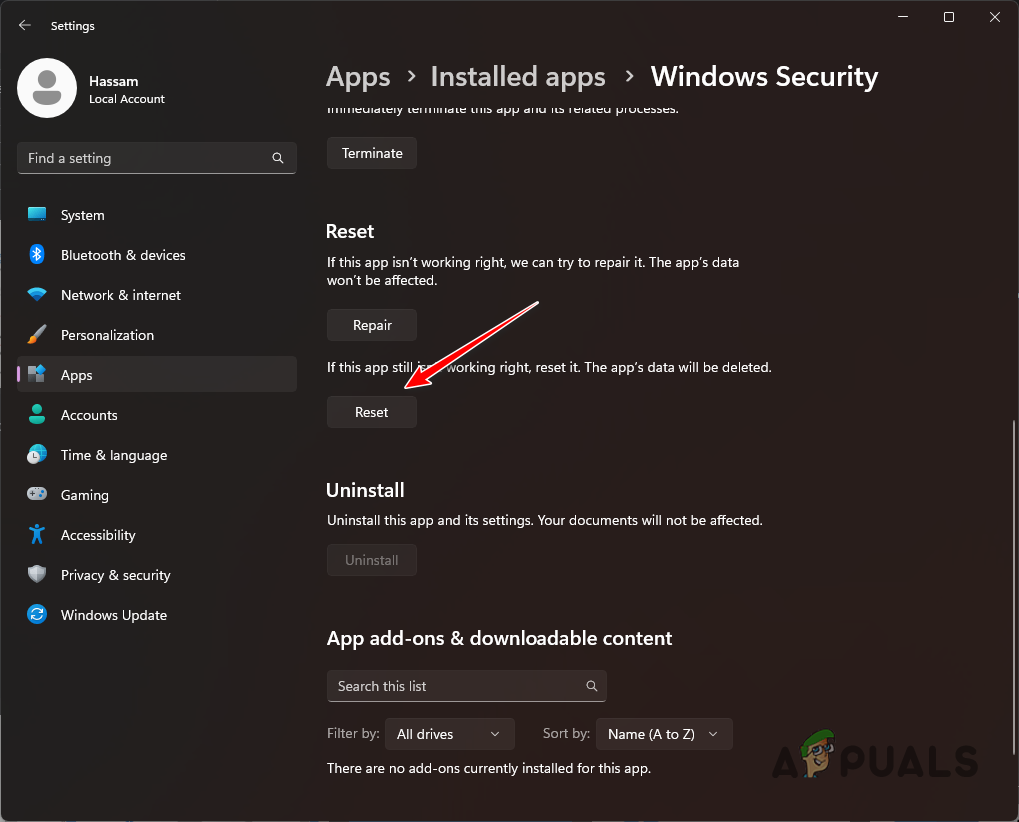
Task: Repair the Windows Security app
Action: tap(371, 325)
